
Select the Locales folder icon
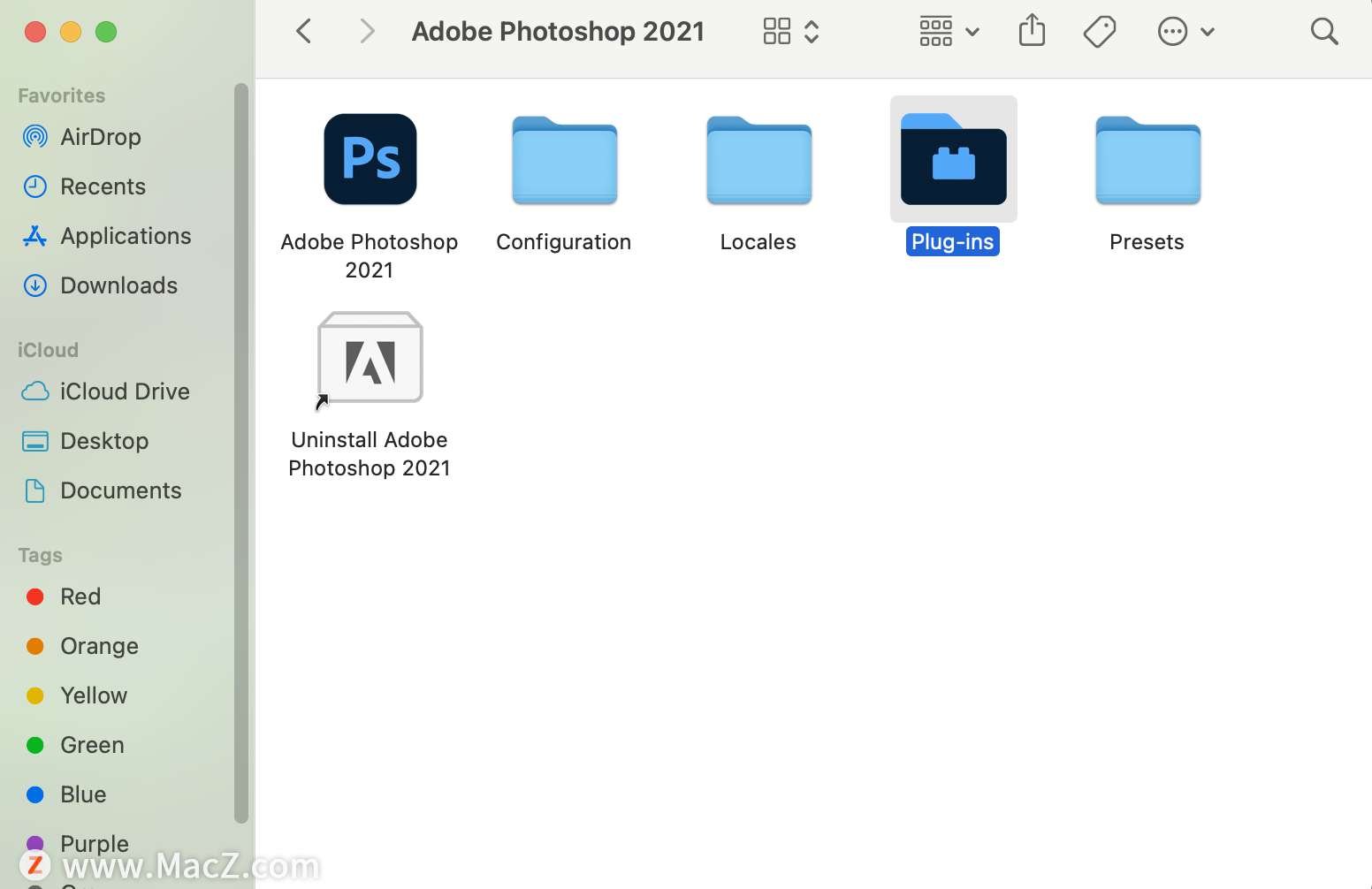click(x=759, y=160)
